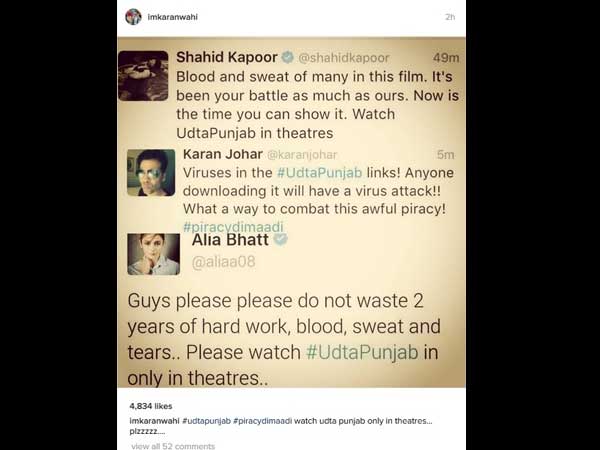Click the imkaranwahi name in the caption
The image size is (600, 450).
coord(154,421)
